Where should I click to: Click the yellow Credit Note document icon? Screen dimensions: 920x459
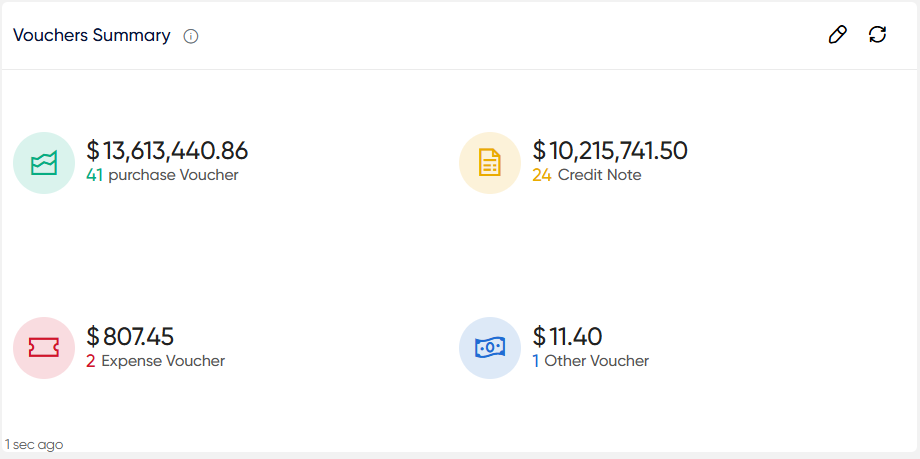click(490, 163)
